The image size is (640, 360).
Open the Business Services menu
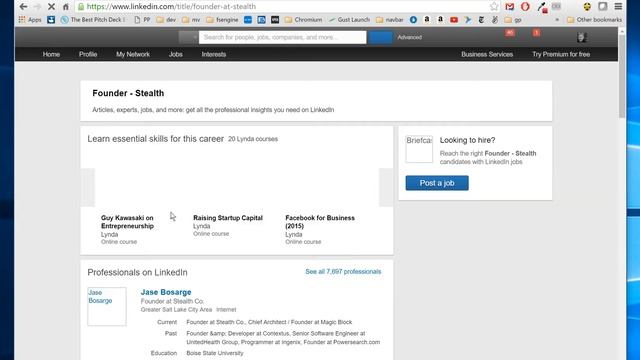point(487,54)
